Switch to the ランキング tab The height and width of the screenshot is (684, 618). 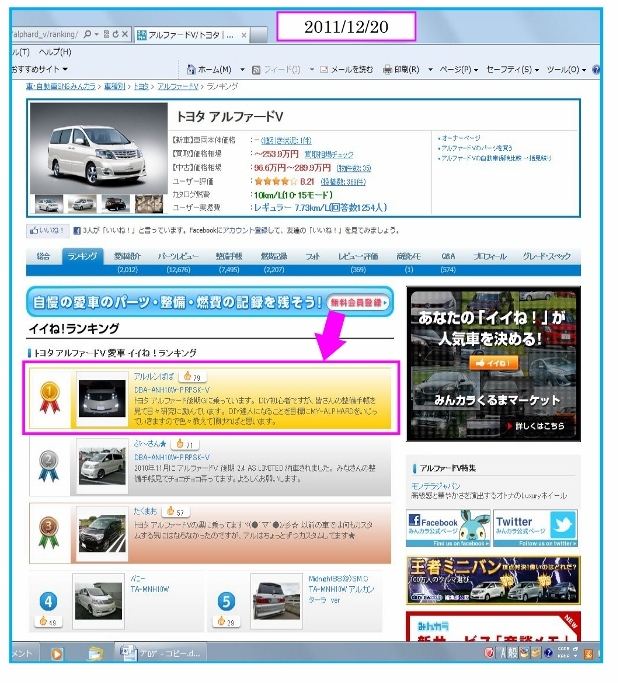(x=82, y=256)
